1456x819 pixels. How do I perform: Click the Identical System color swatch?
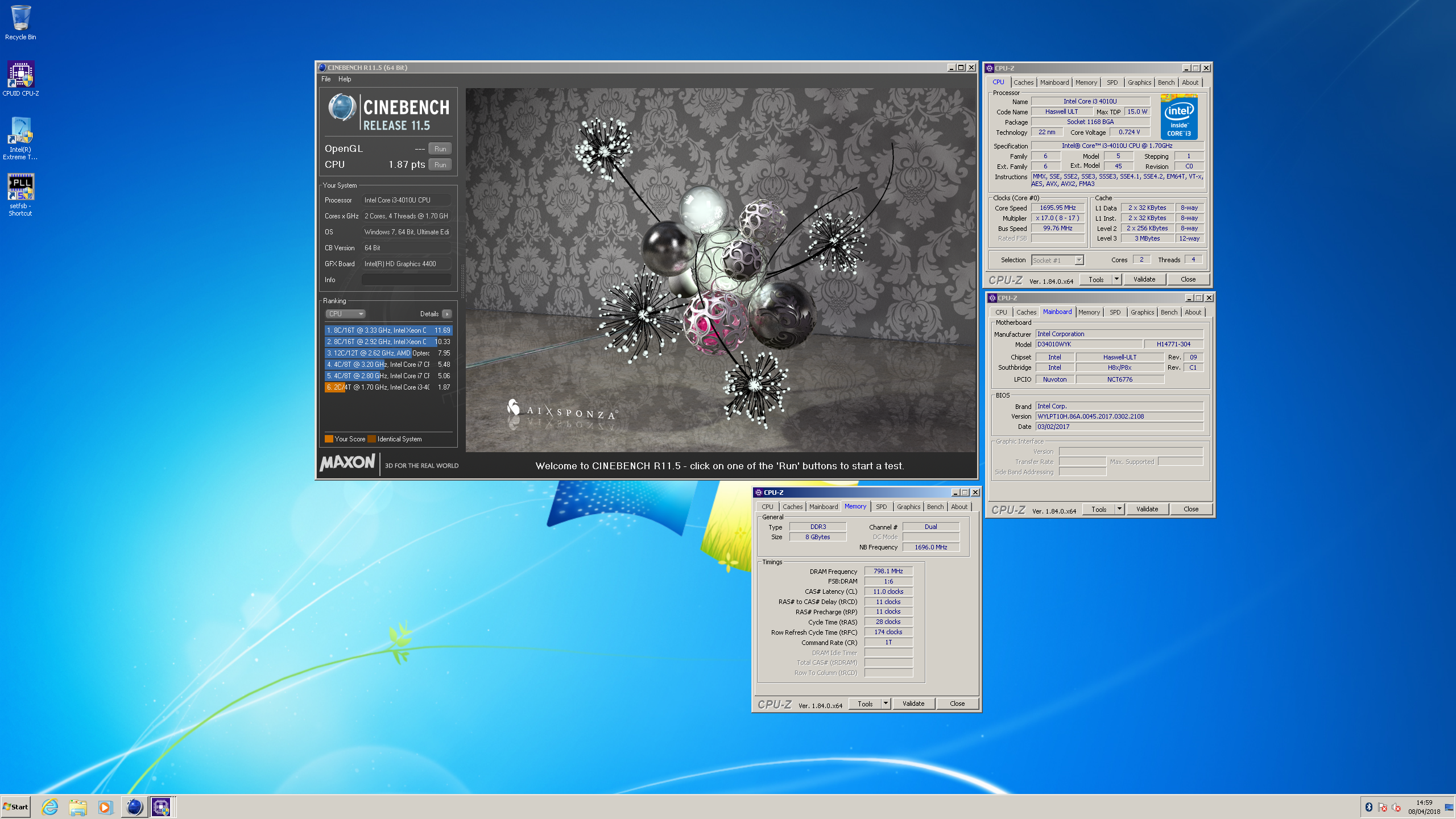(x=371, y=439)
